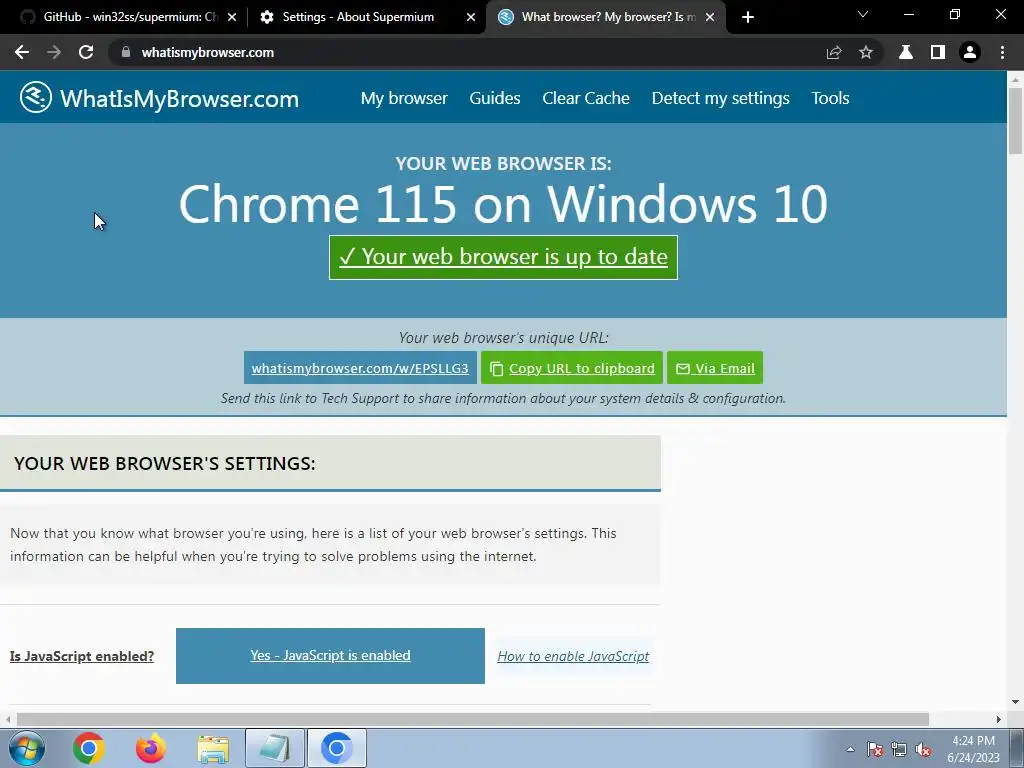Click Your web browser is up to date

(504, 257)
